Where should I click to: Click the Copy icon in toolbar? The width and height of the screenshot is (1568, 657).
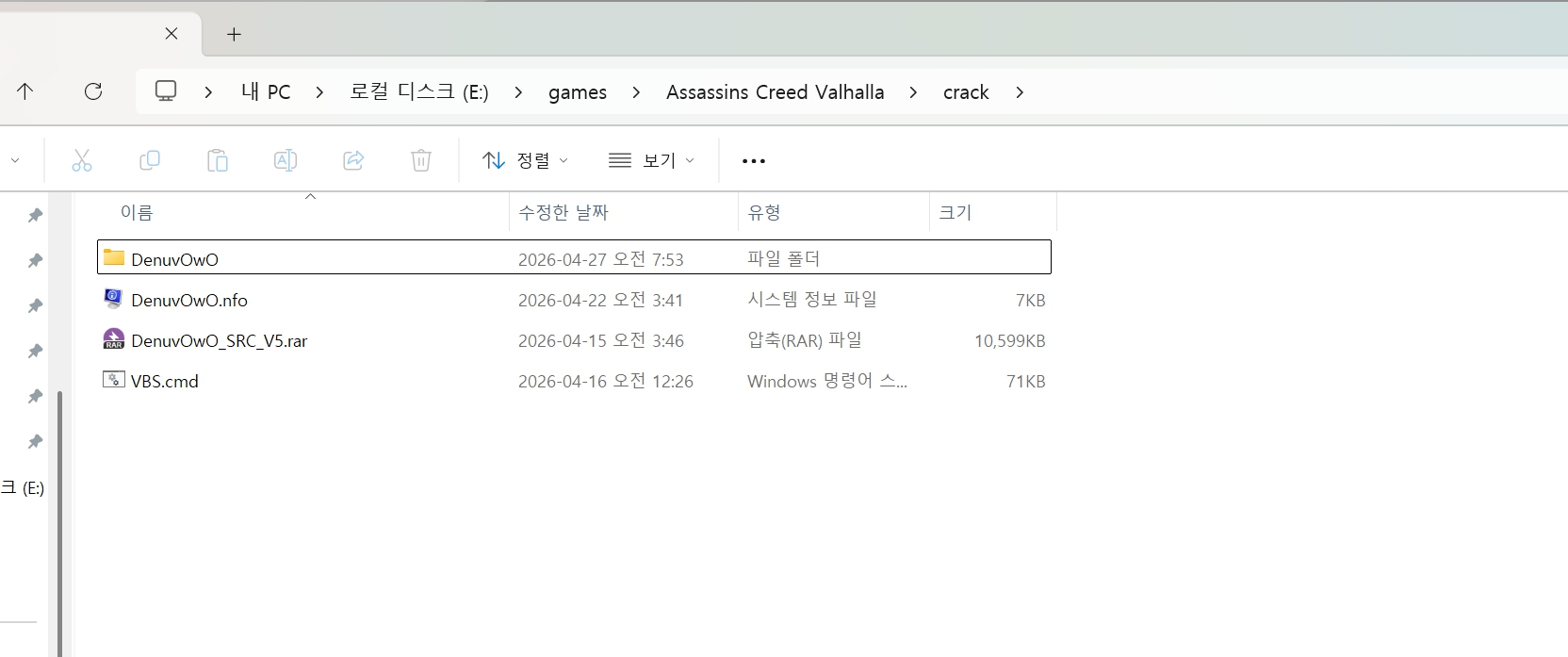click(149, 161)
